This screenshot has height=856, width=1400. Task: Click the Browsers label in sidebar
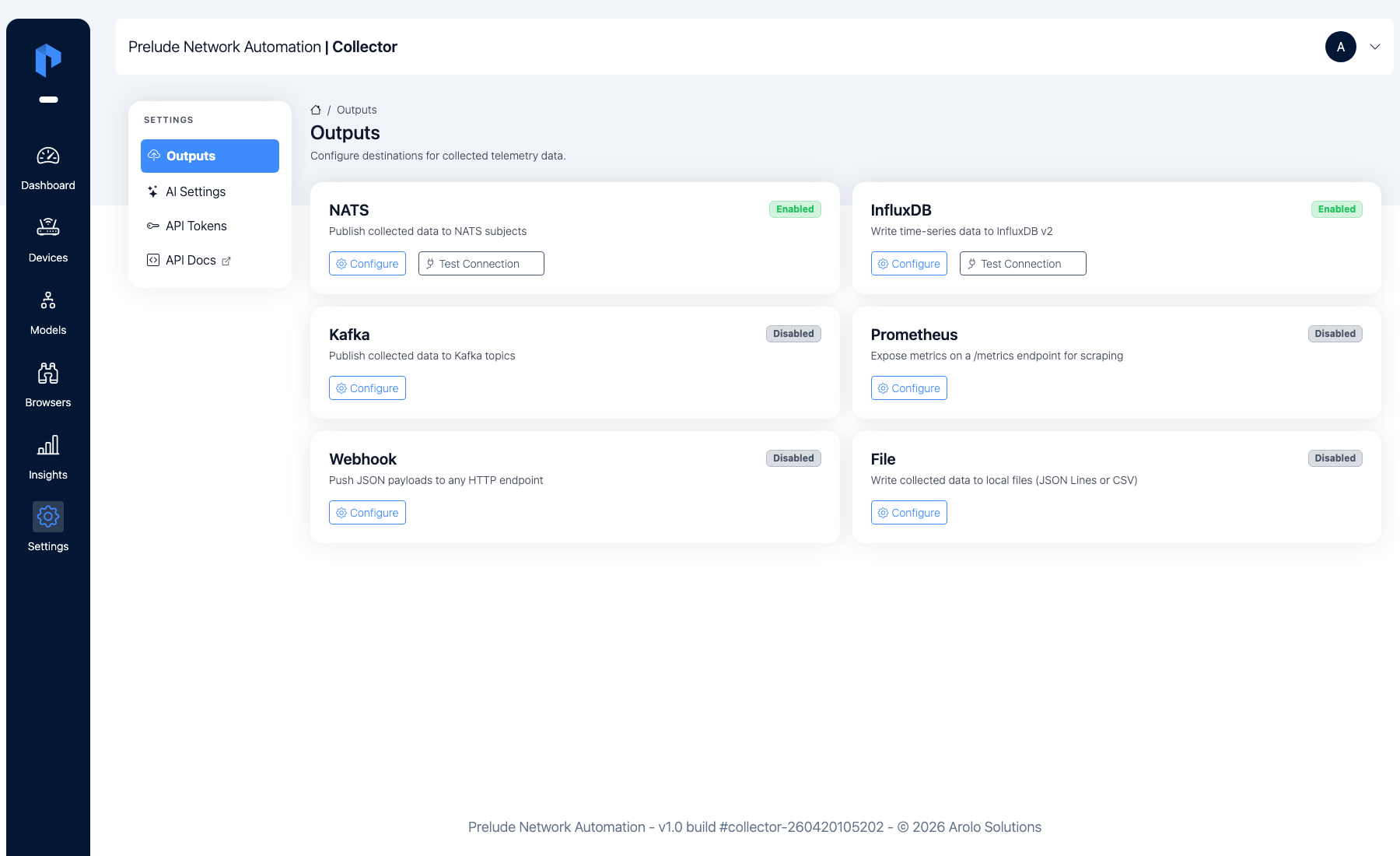pos(48,402)
